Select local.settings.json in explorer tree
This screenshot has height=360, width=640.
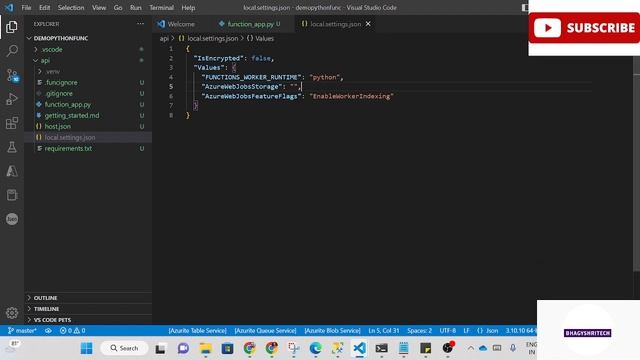click(x=88, y=138)
